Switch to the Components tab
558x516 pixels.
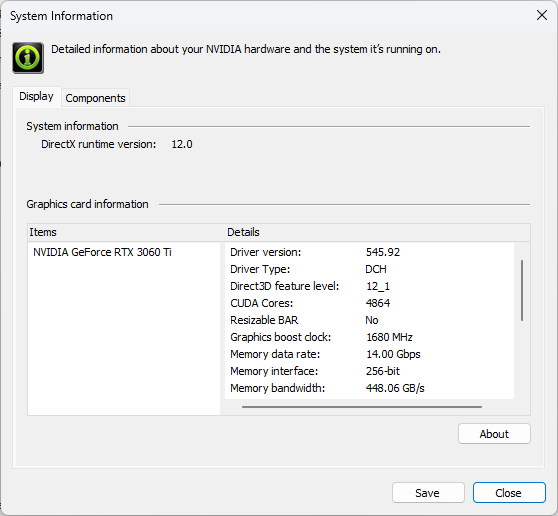95,98
